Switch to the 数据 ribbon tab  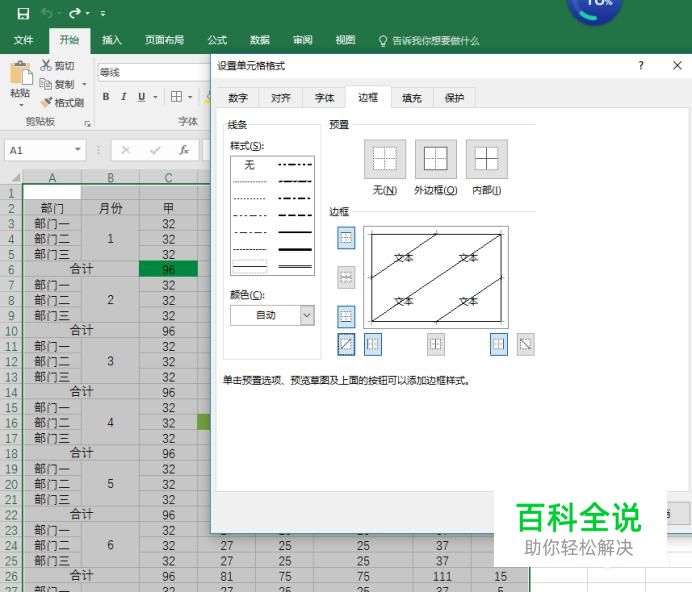coord(260,41)
